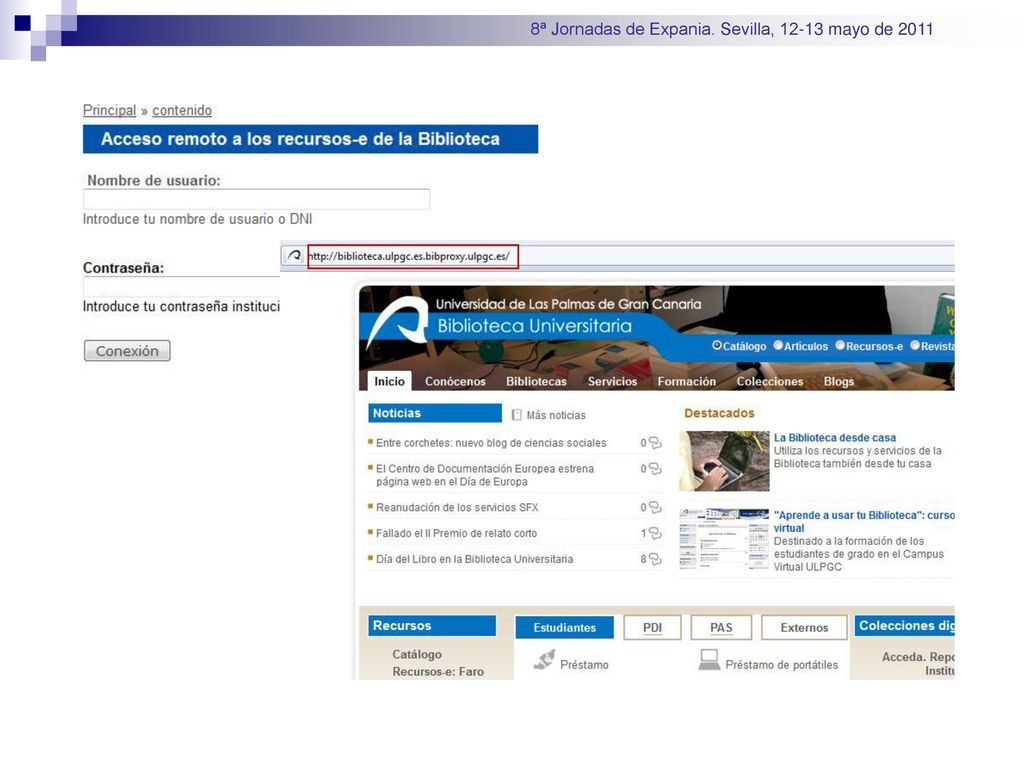Open comments icon for Entre corchetes news
Image resolution: width=1024 pixels, height=768 pixels.
(655, 443)
